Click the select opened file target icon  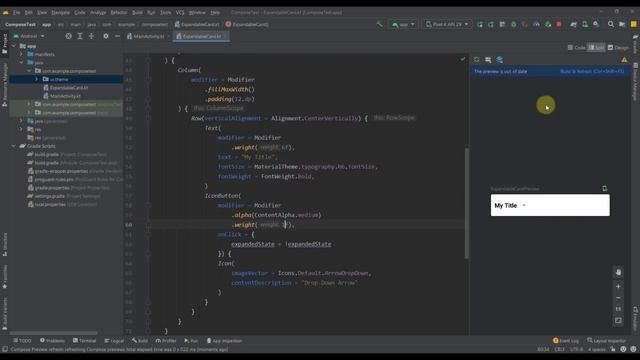(x=69, y=36)
